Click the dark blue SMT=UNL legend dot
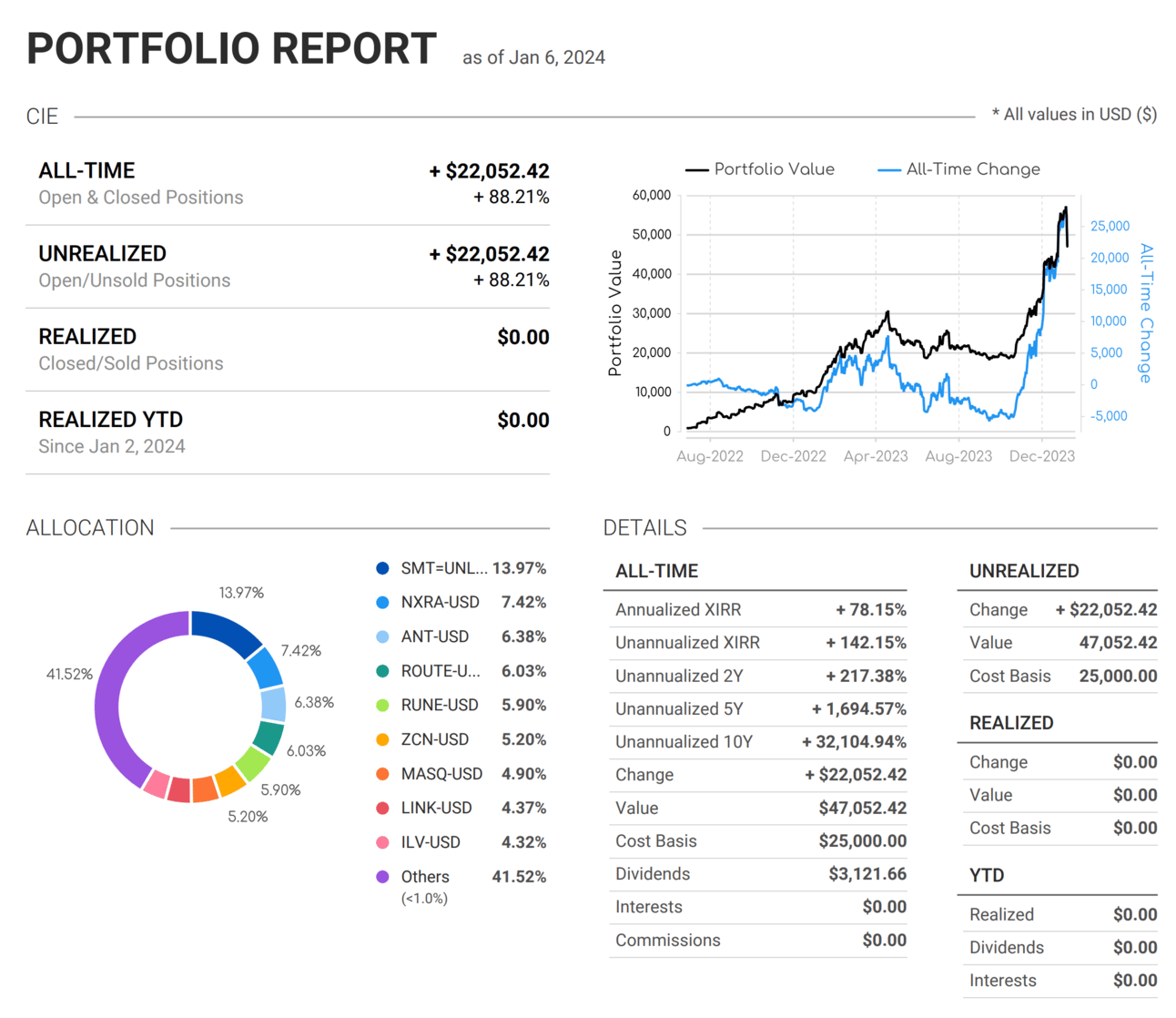Viewport: 1176px width, 1018px height. click(x=382, y=568)
